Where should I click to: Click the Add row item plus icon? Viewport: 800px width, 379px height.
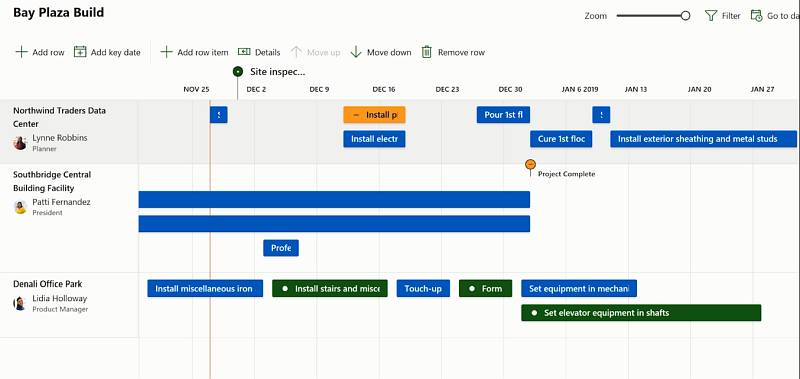click(x=166, y=52)
